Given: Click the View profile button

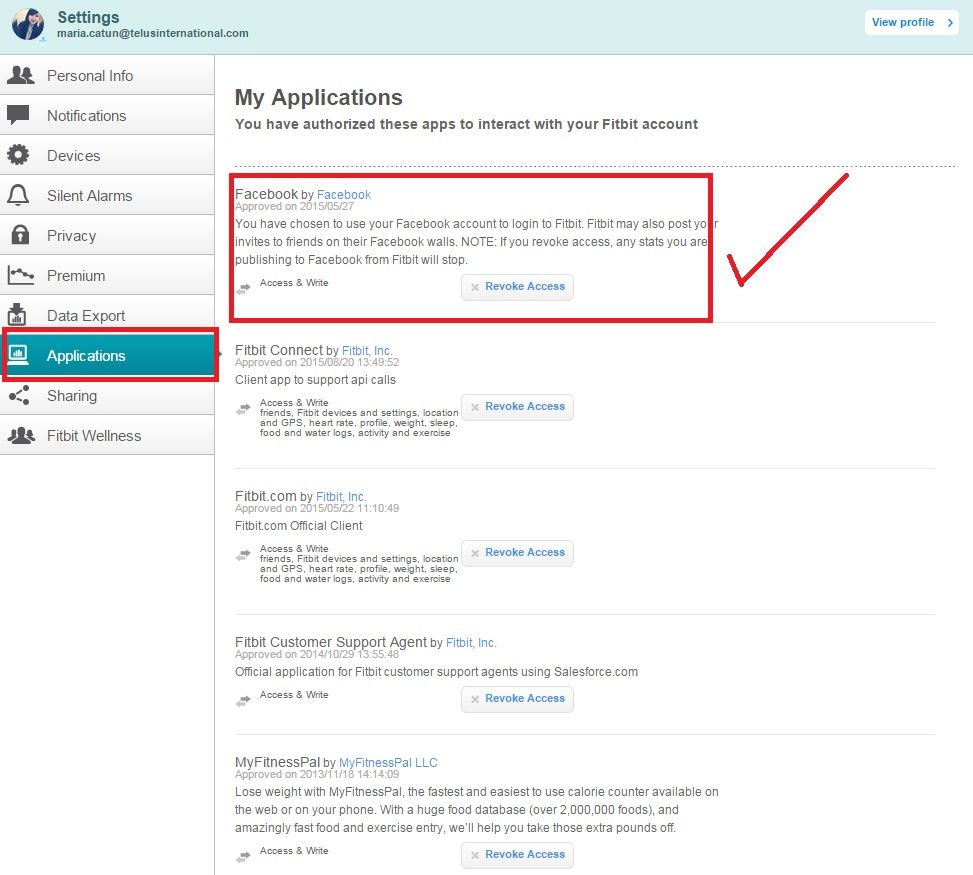Looking at the screenshot, I should pos(912,22).
